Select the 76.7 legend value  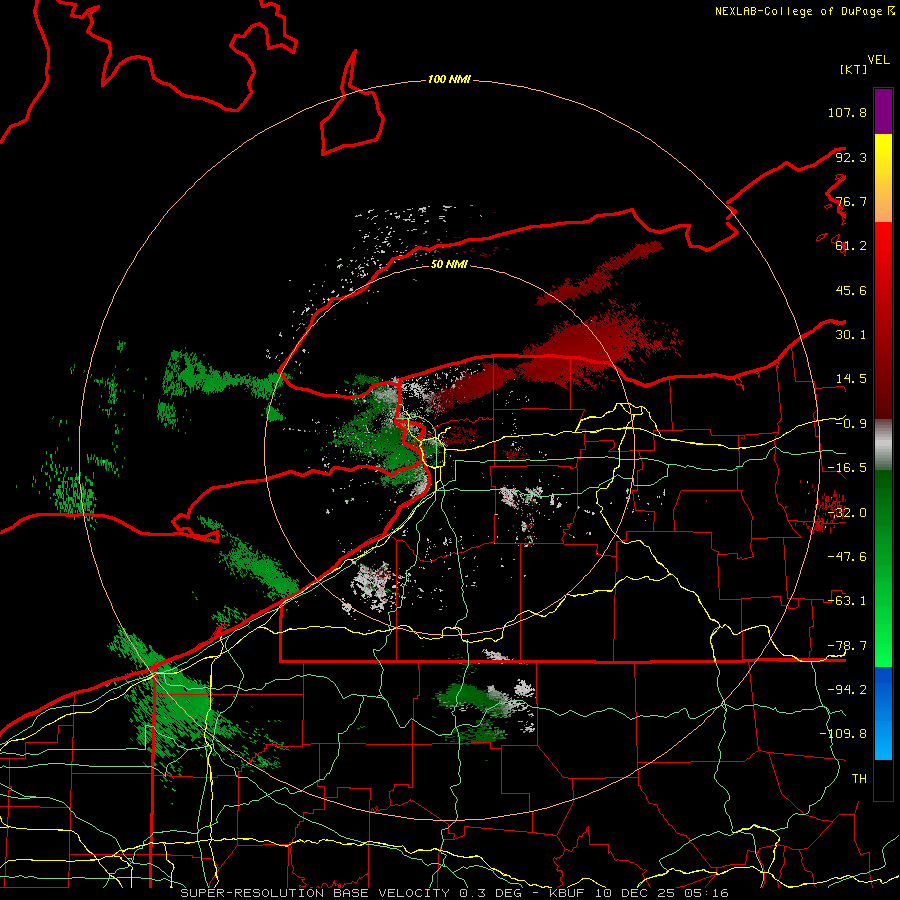coord(851,201)
